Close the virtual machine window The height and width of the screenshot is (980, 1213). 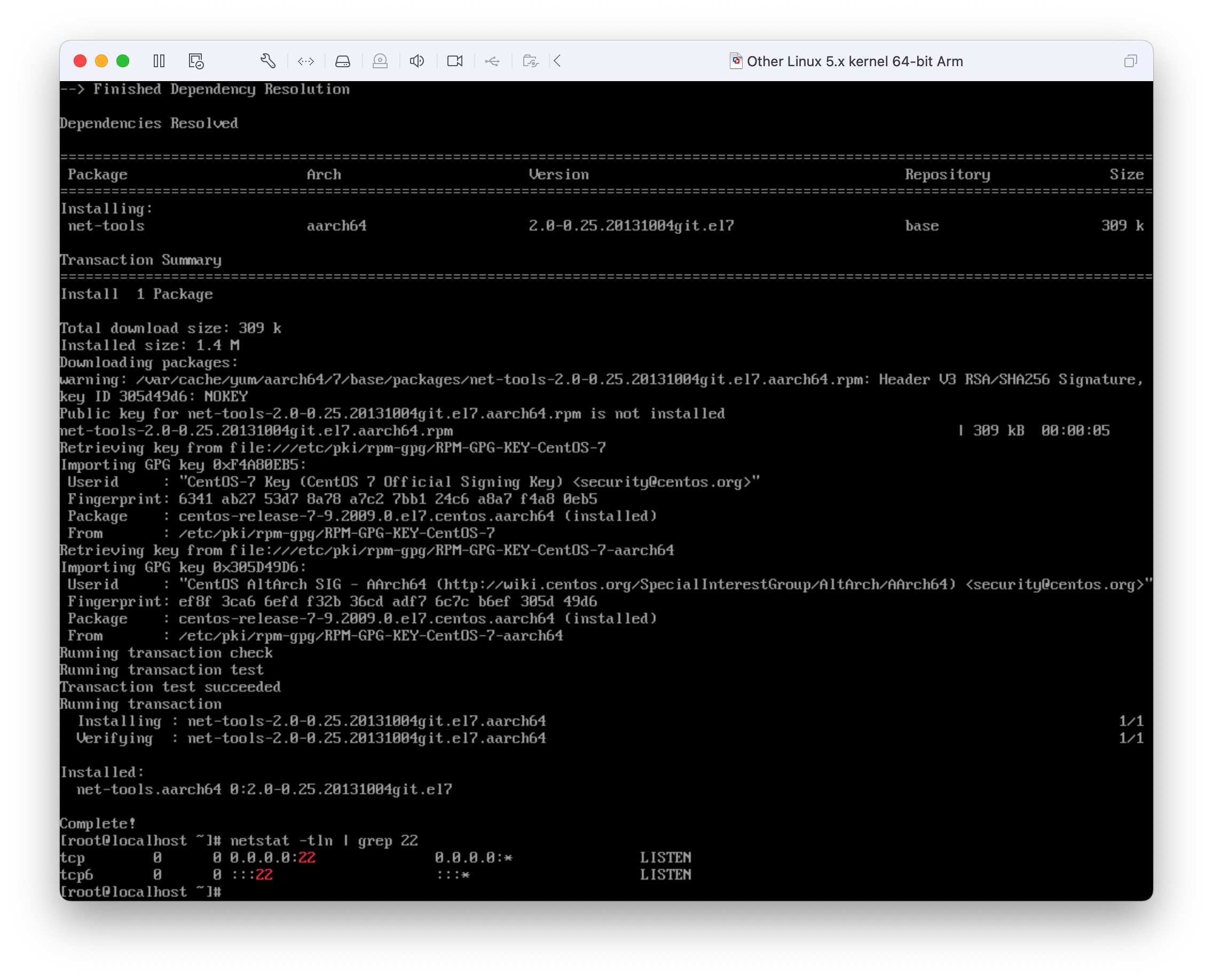click(x=80, y=61)
